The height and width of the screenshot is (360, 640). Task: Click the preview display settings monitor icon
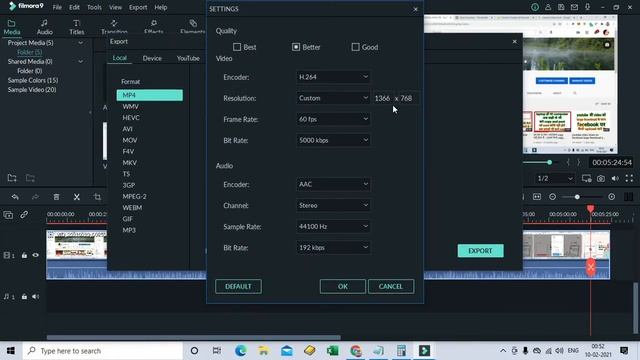coord(587,178)
